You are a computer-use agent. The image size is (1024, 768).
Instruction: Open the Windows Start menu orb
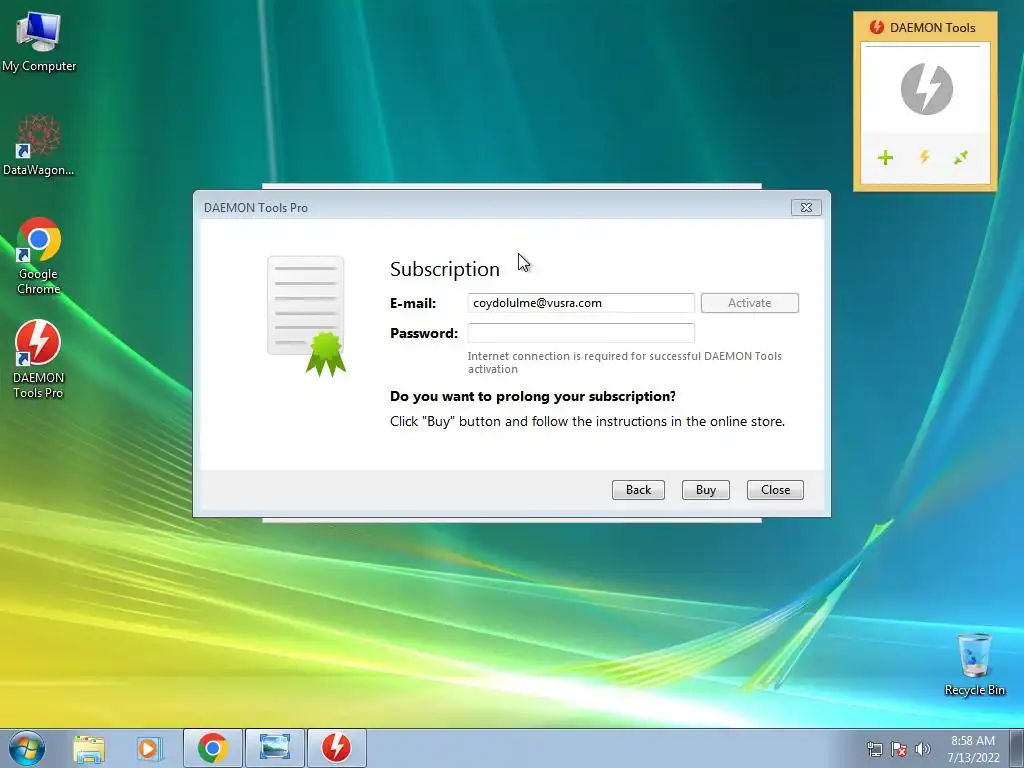coord(27,748)
